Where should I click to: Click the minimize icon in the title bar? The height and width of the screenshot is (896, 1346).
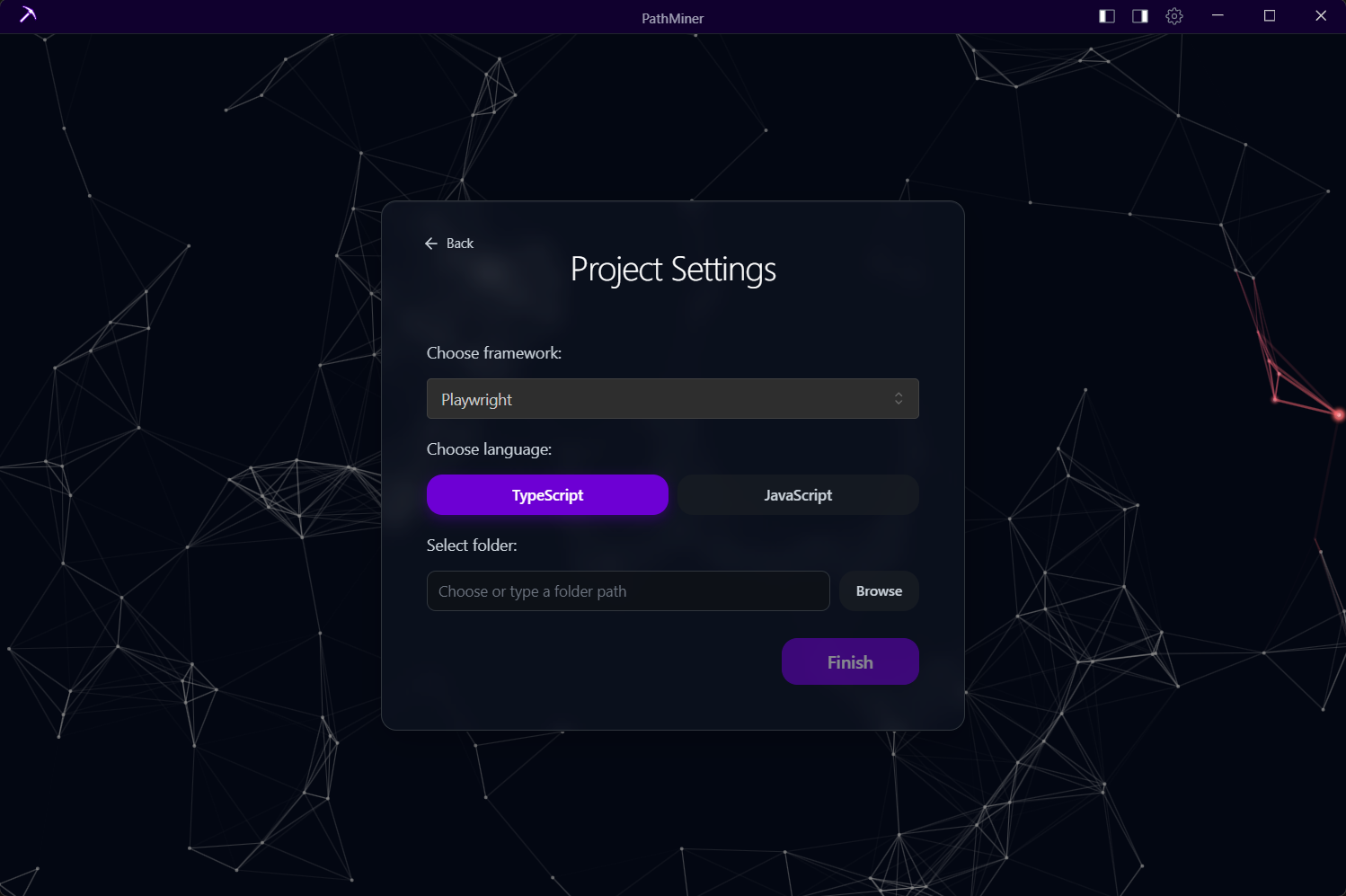point(1218,15)
